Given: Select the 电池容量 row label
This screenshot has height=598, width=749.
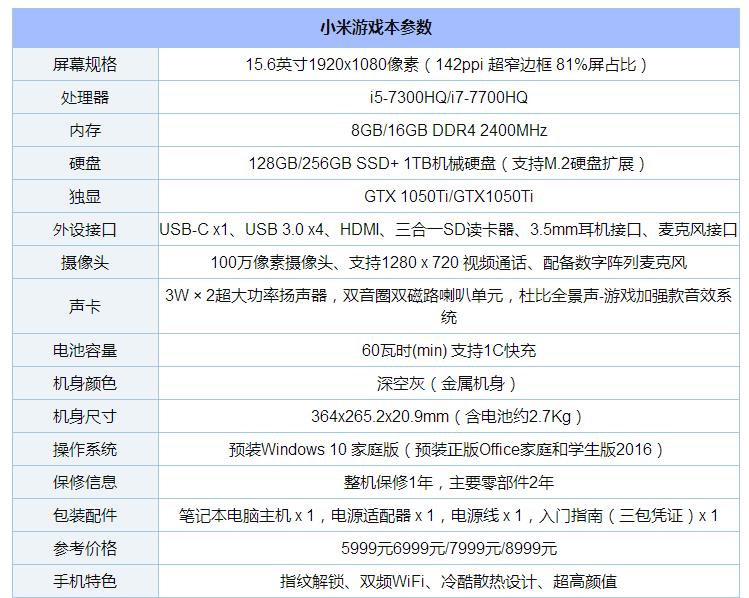Looking at the screenshot, I should pos(85,350).
